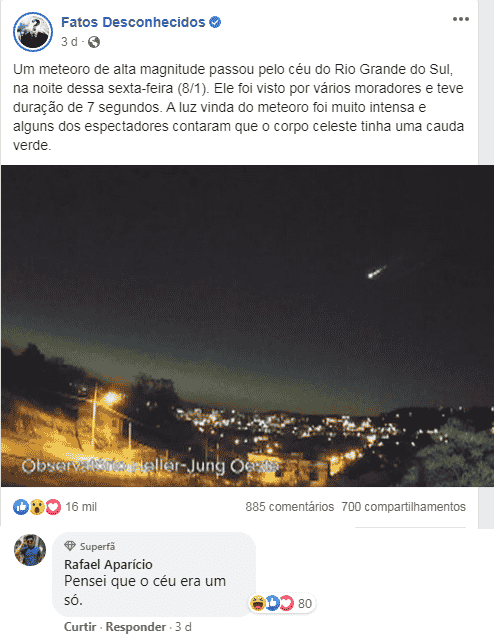Image resolution: width=494 pixels, height=638 pixels.
Task: Open the Fatos Desconhecidos page name link
Action: pyautogui.click(x=133, y=22)
